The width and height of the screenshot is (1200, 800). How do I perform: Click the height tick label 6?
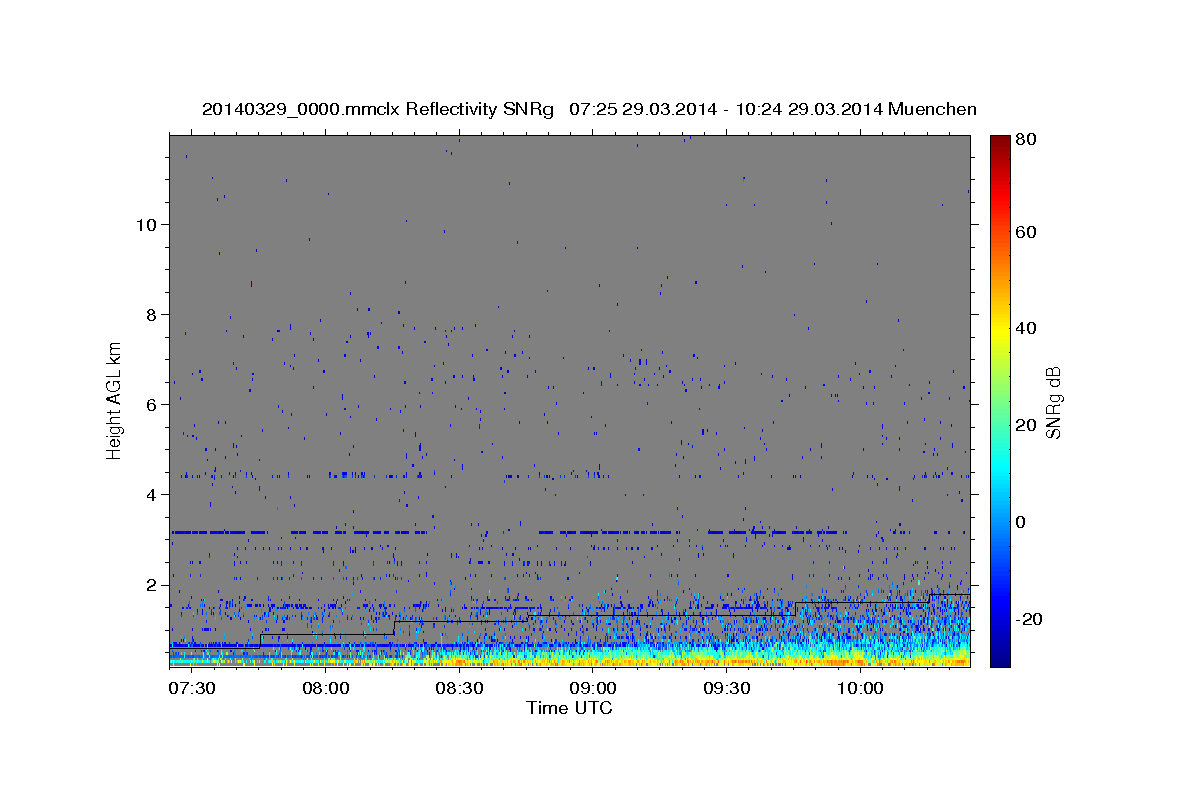point(151,404)
